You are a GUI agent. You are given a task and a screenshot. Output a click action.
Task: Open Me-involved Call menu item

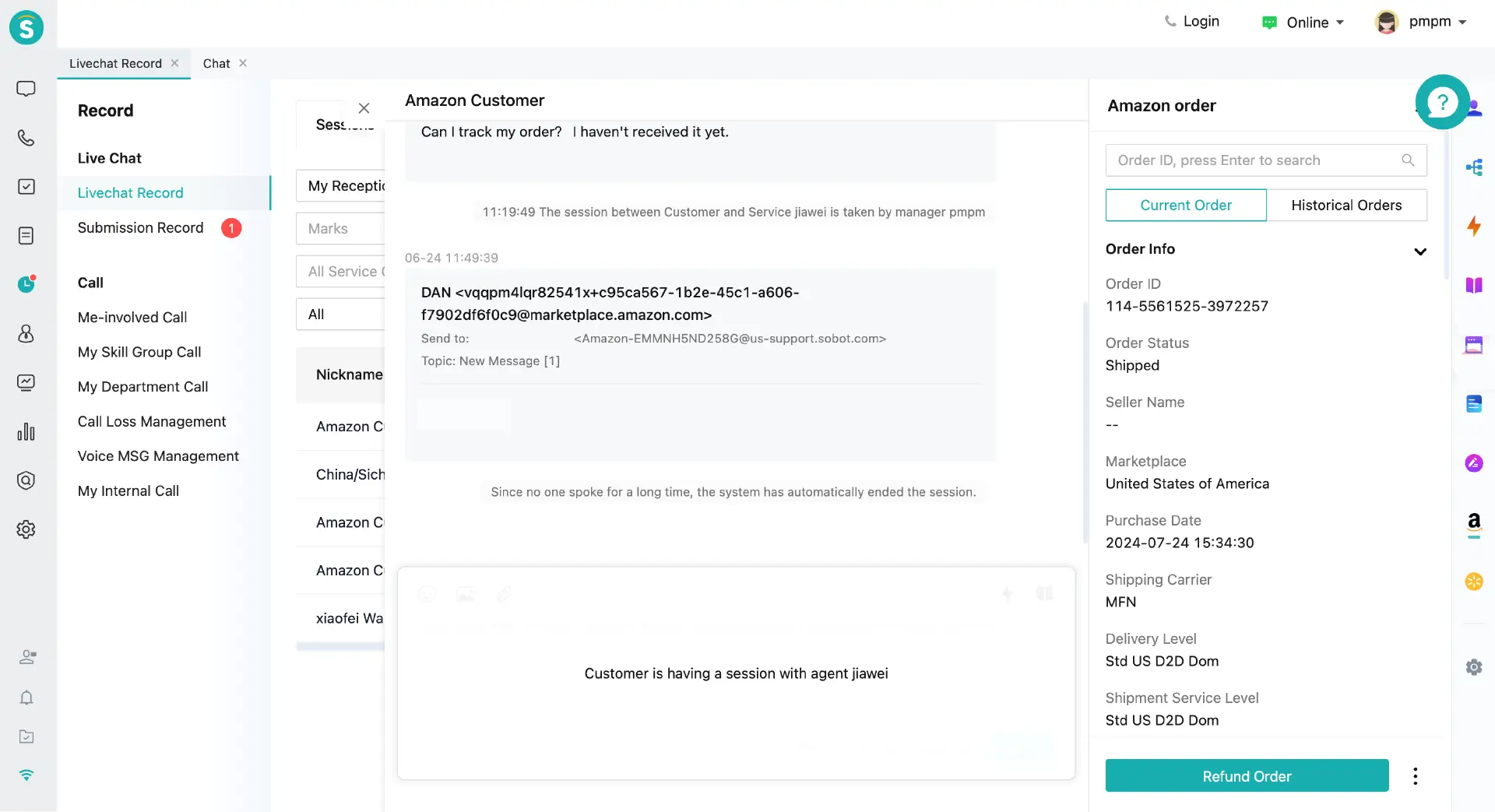(132, 318)
